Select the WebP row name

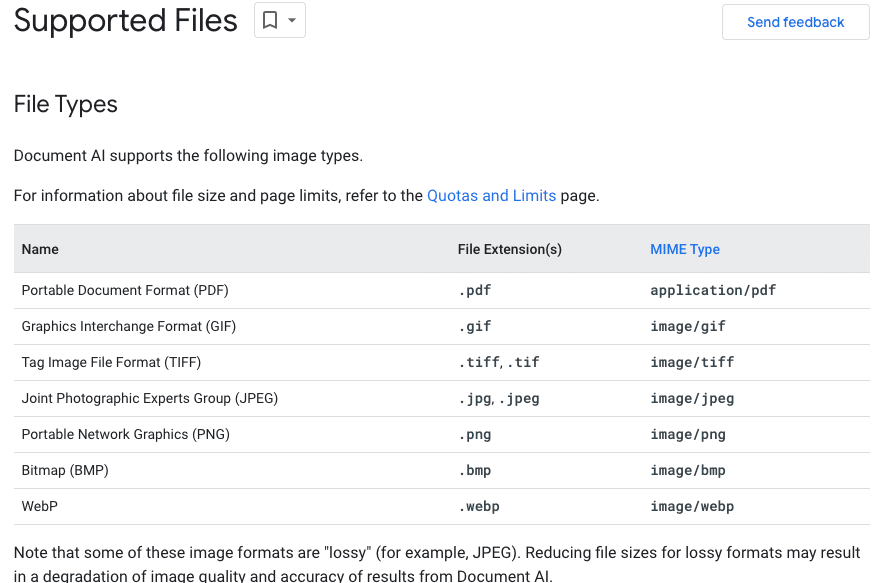click(x=39, y=506)
